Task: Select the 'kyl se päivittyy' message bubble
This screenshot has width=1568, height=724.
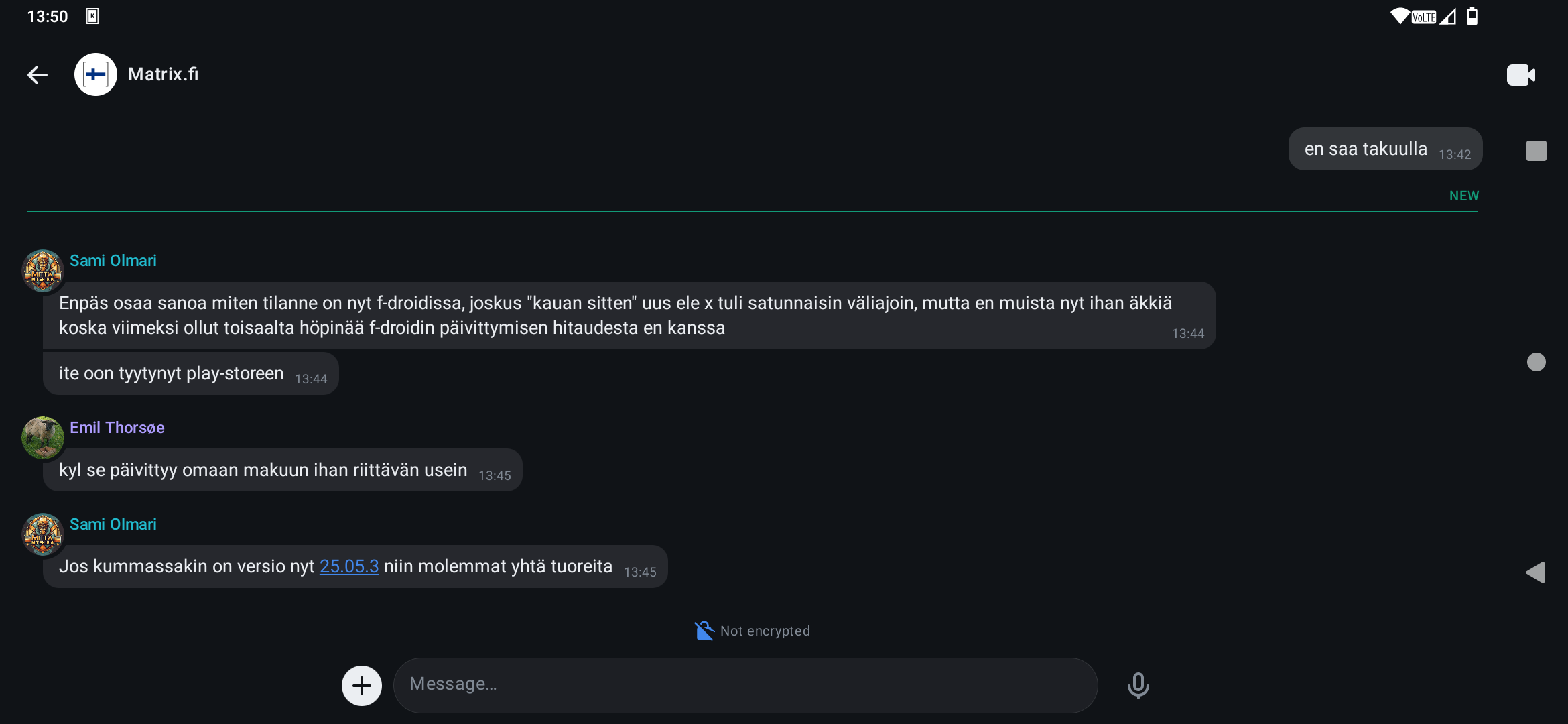Action: [x=283, y=470]
